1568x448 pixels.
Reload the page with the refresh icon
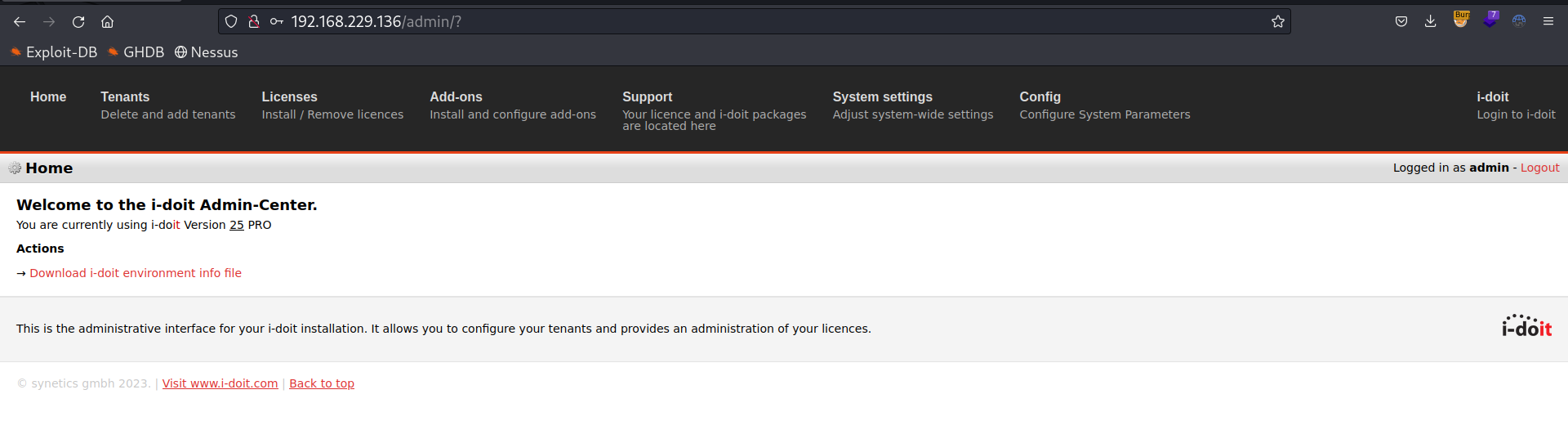coord(78,22)
